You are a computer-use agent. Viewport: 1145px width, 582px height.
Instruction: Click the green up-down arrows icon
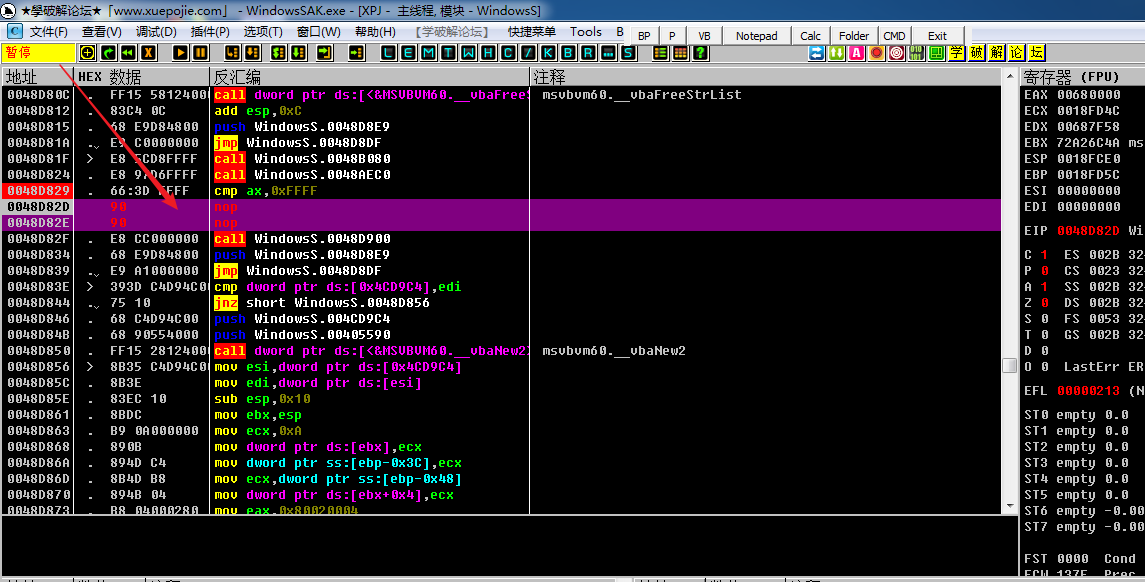[837, 53]
